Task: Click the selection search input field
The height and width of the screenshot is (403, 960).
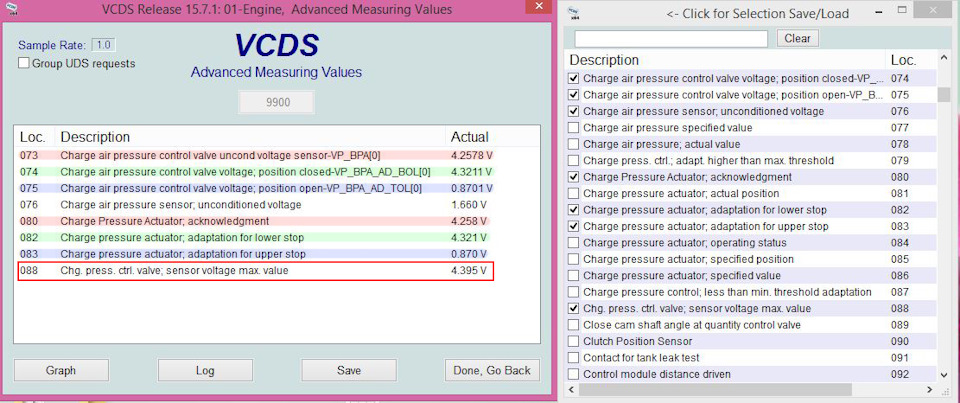Action: click(671, 39)
